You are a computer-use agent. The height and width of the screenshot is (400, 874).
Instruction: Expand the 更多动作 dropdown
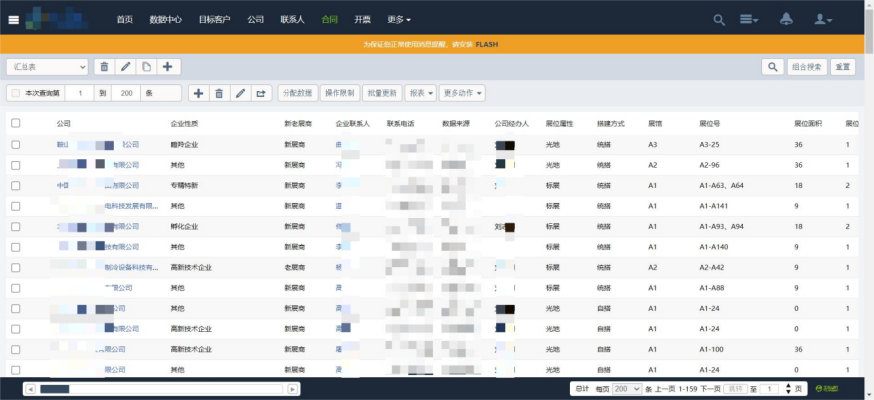click(x=463, y=93)
